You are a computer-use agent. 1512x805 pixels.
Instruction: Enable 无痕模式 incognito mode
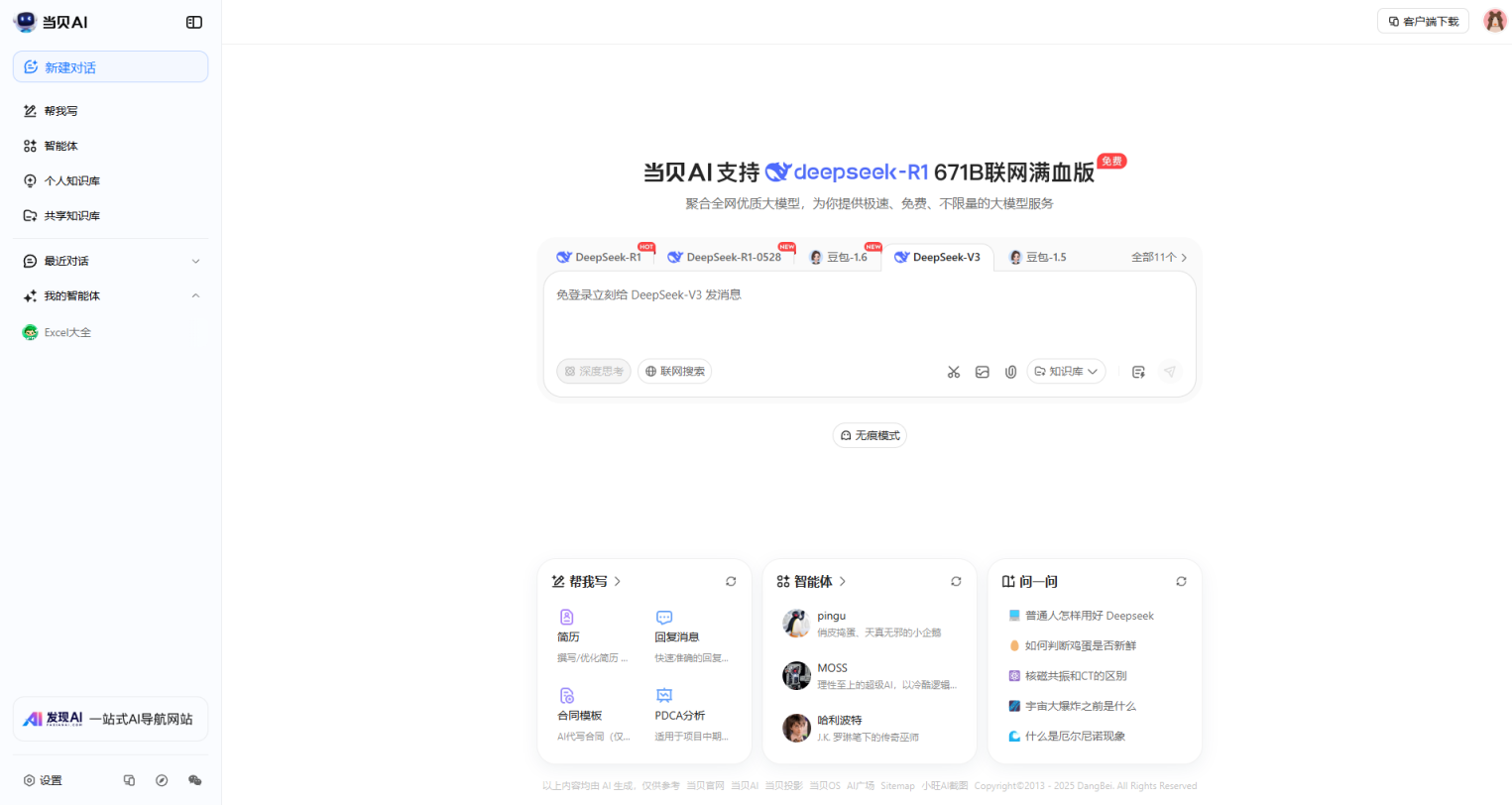click(x=869, y=434)
